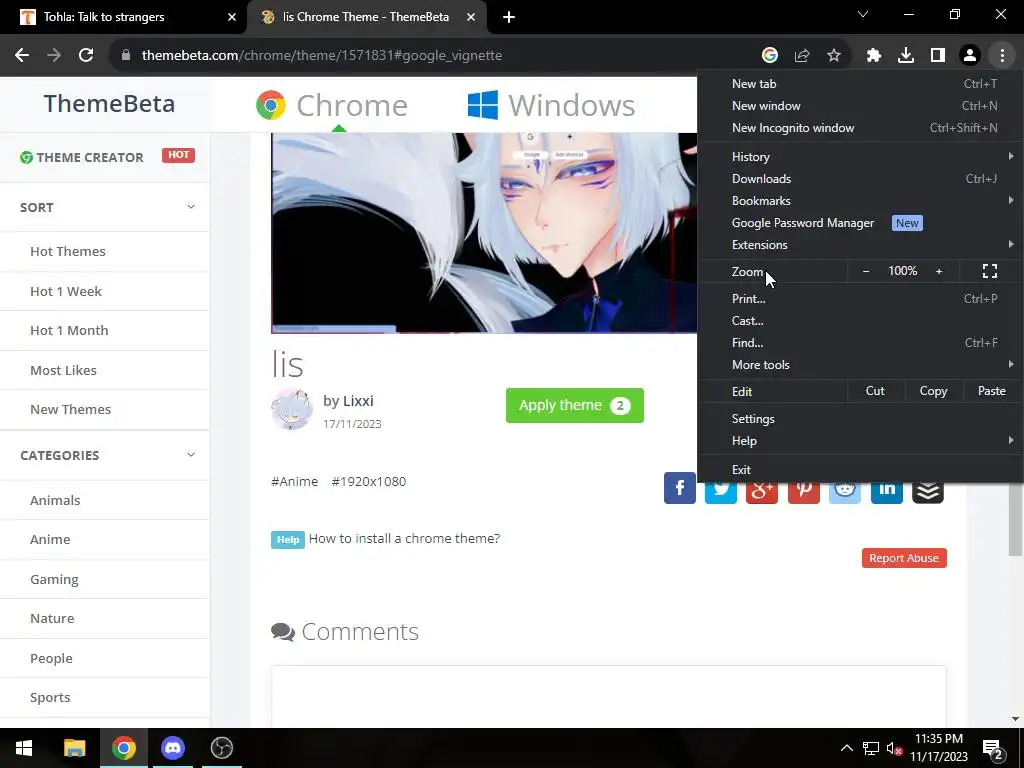1024x768 pixels.
Task: Open Downloads from the Chrome menu
Action: coord(861,179)
